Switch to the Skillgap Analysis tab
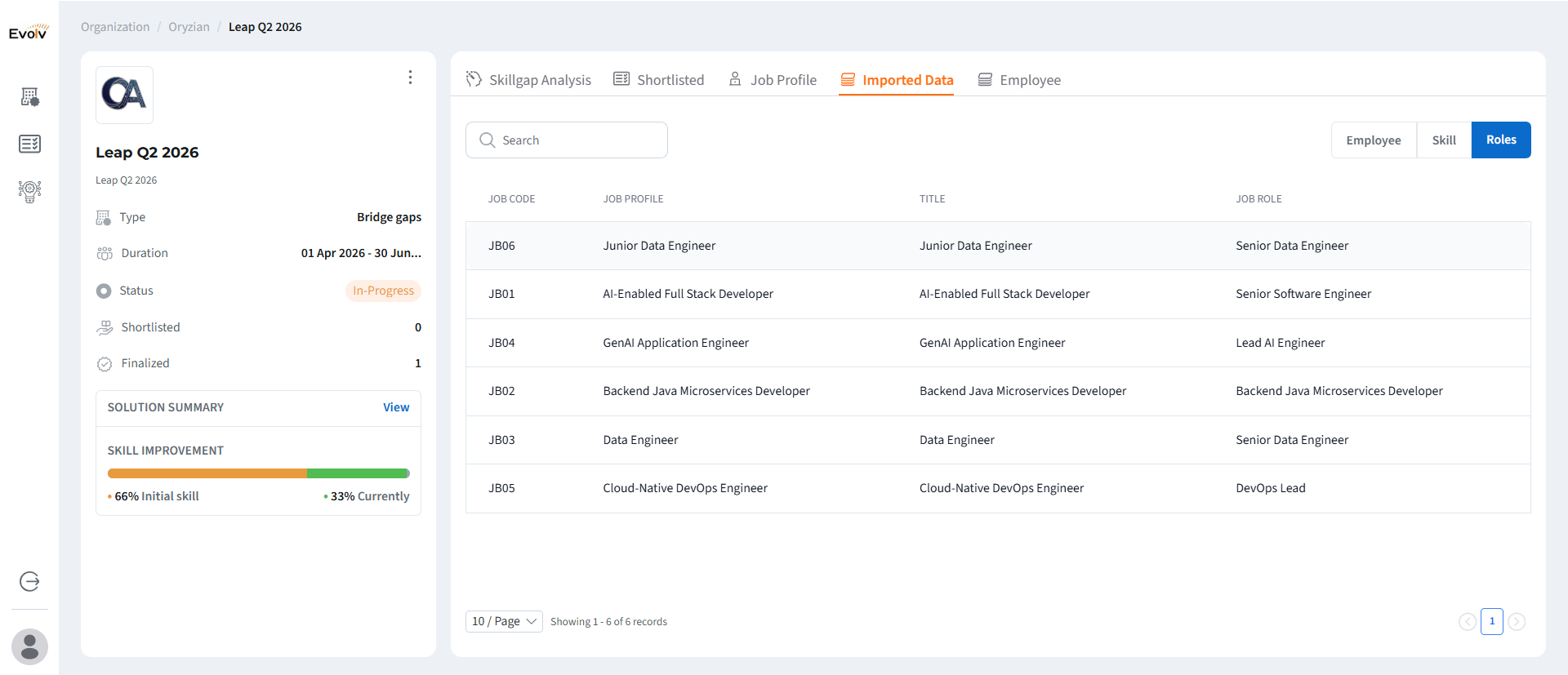The height and width of the screenshot is (675, 1568). [528, 80]
